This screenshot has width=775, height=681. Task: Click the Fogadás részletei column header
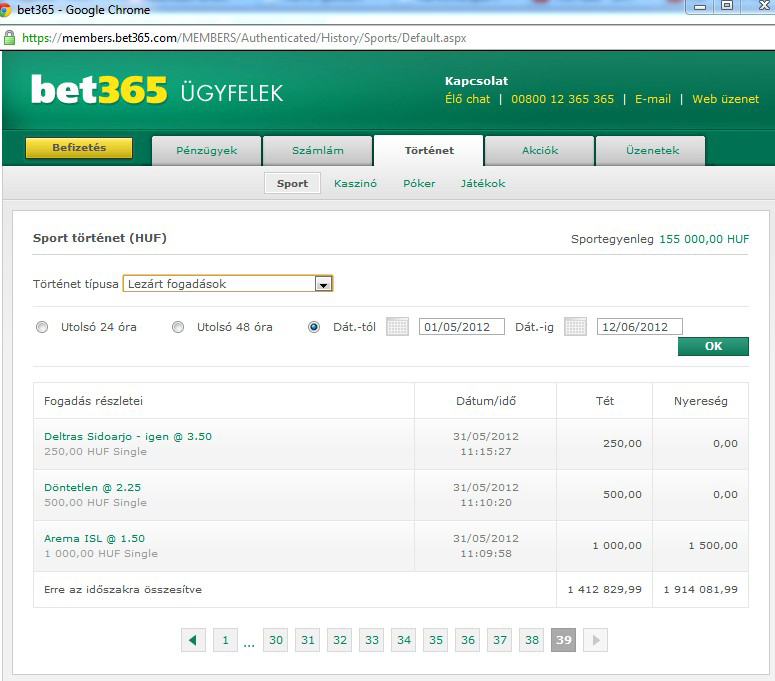[93, 401]
